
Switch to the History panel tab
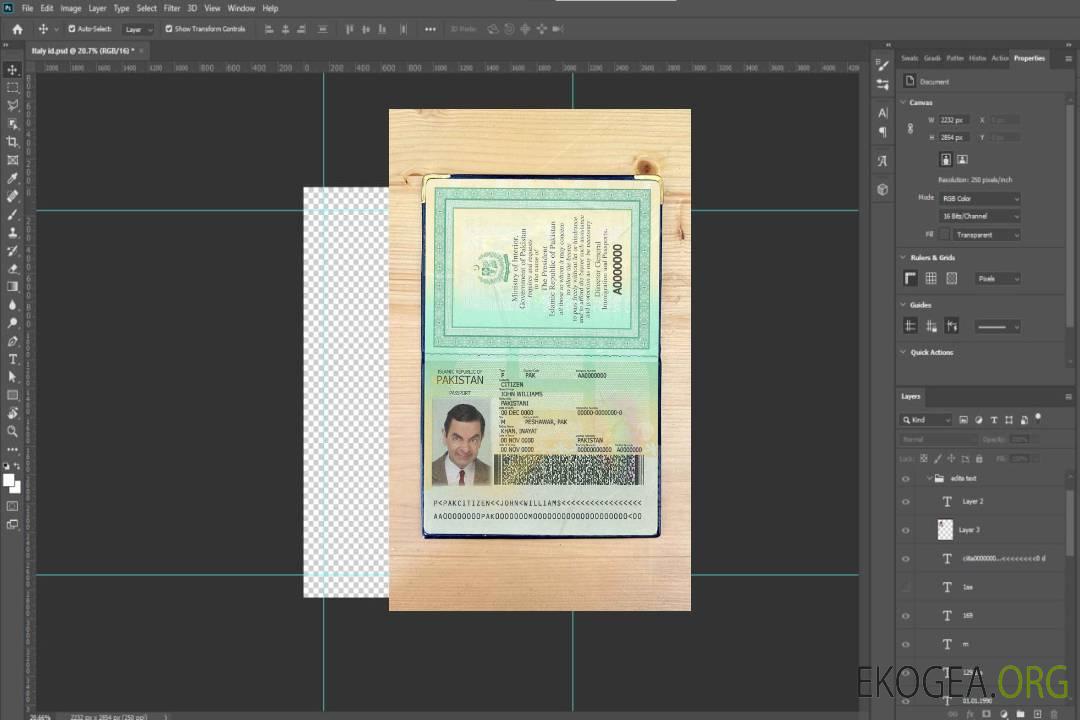tap(977, 59)
